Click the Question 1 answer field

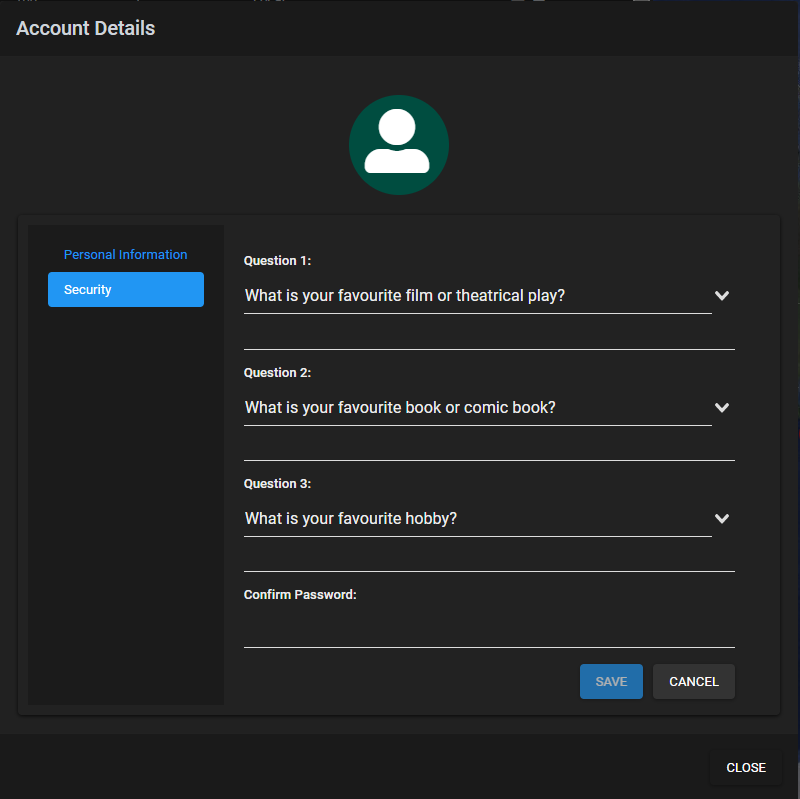coord(489,335)
